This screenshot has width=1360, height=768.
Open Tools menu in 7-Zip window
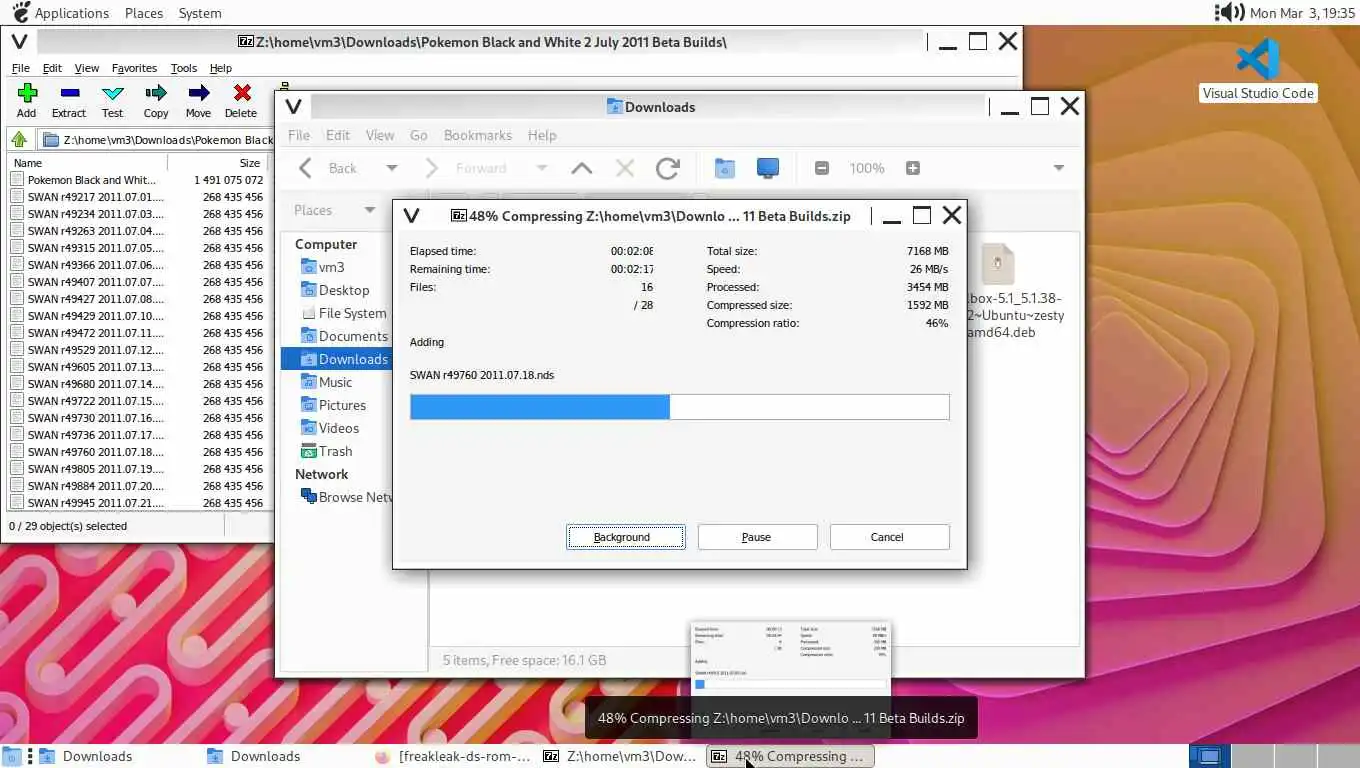point(184,68)
